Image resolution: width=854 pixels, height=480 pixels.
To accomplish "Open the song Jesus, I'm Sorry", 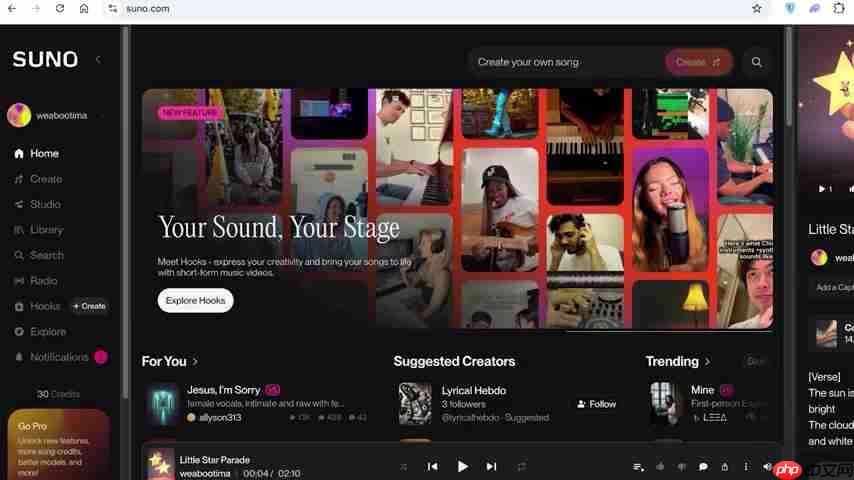I will pyautogui.click(x=223, y=390).
